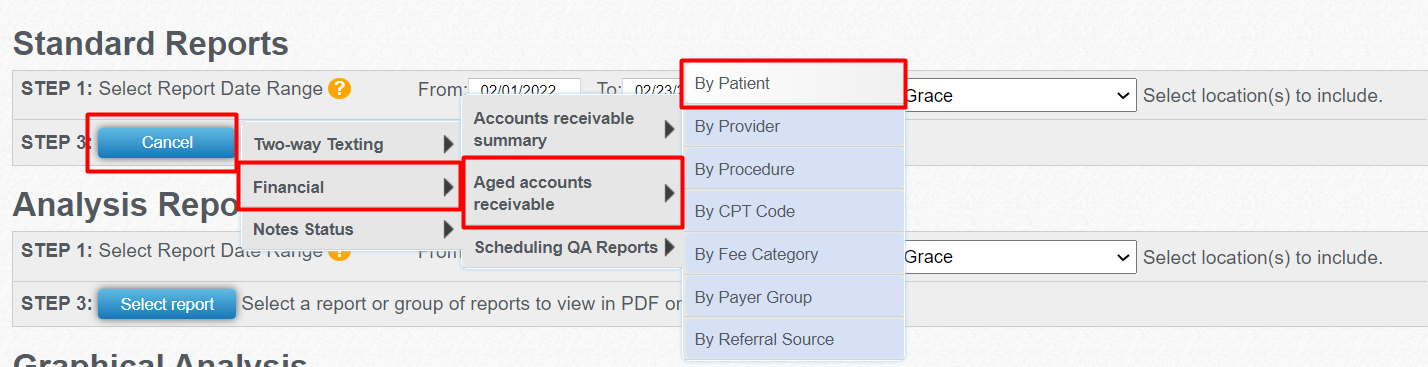Screen dimensions: 1428x367
Task: Click Select report button in Analysis Reports
Action: coord(167,304)
